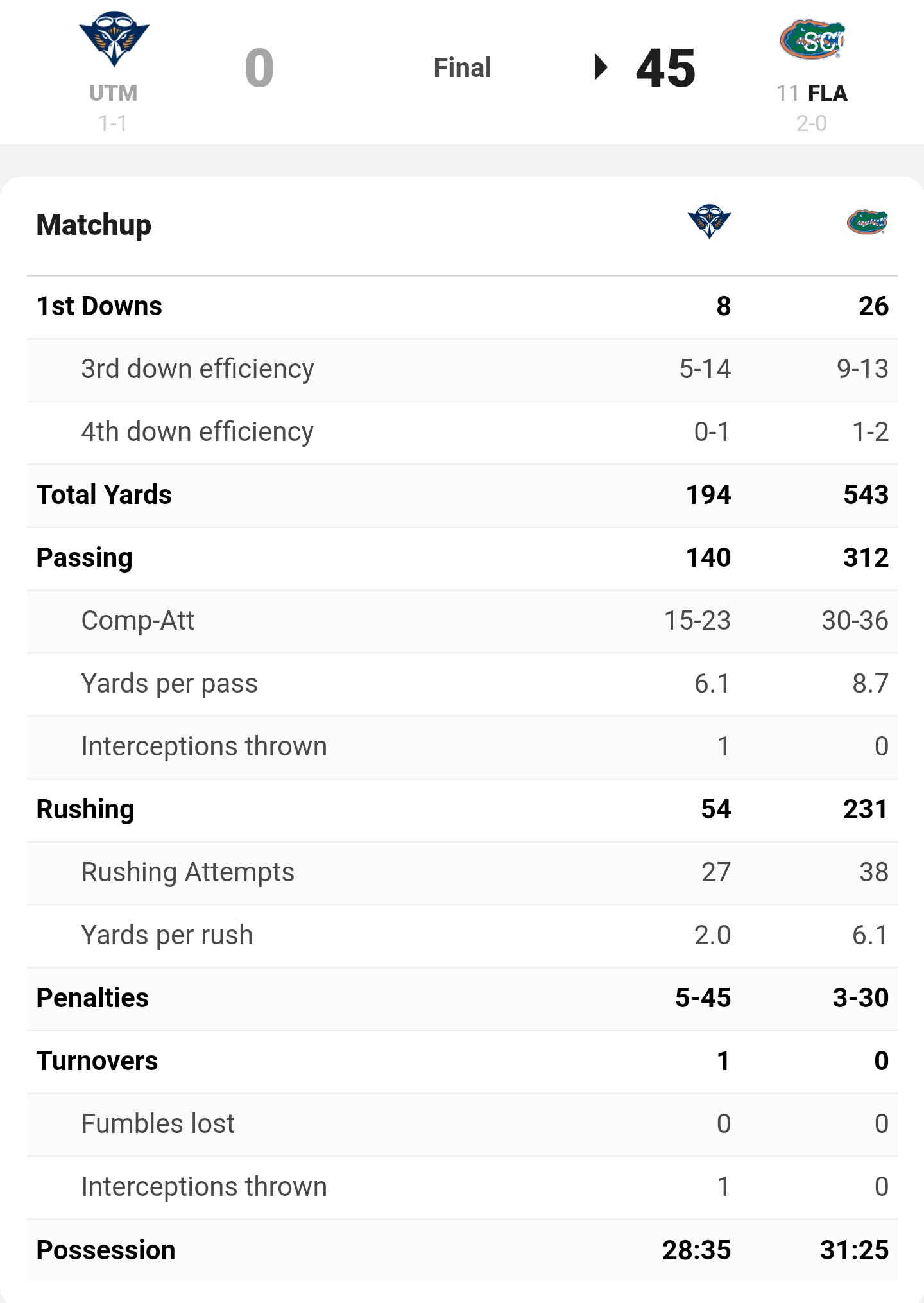Tap the Passing row heading
Viewport: 924px width, 1303px height.
(x=84, y=557)
